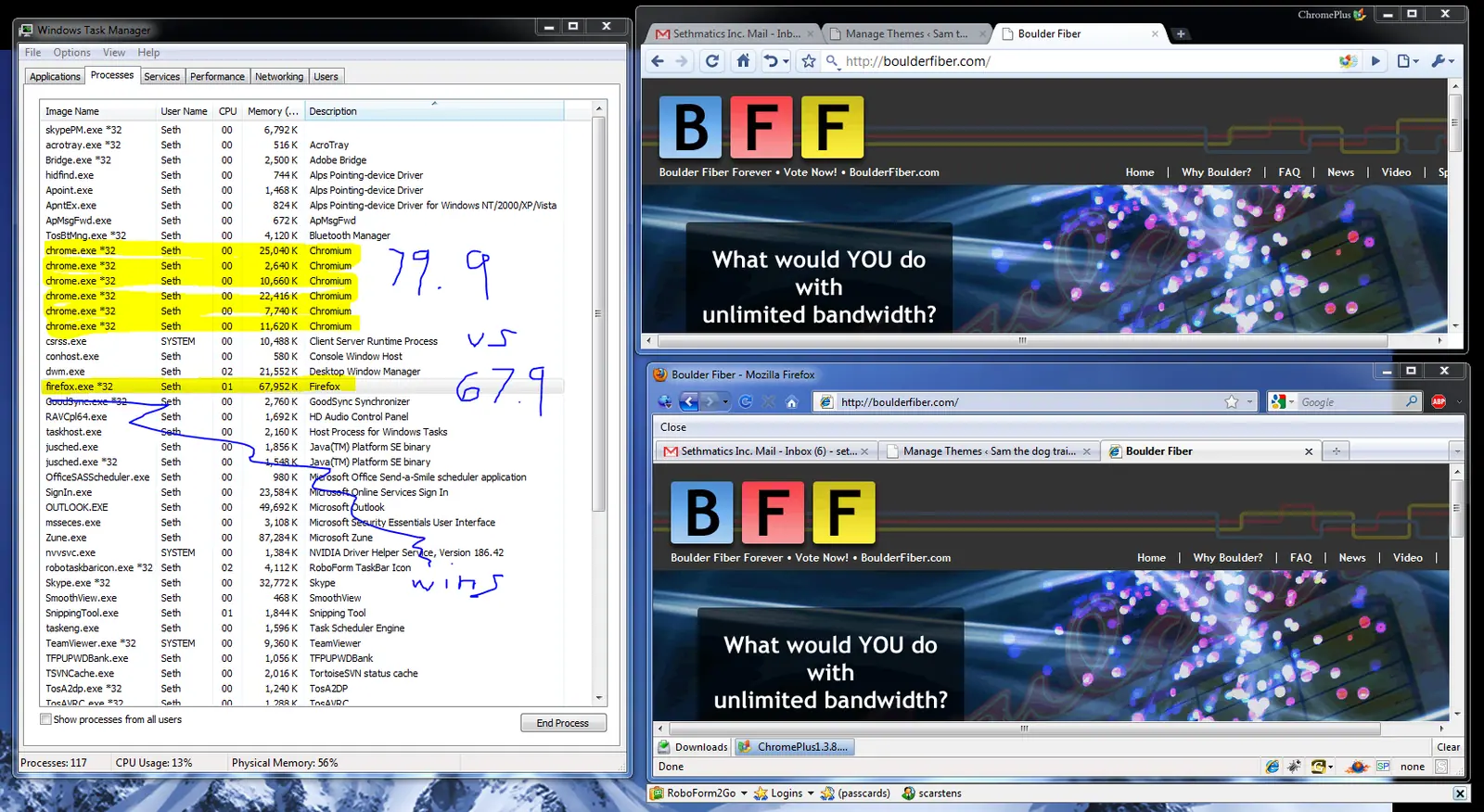Click Why Boulder? link in ChromePlus page
The width and height of the screenshot is (1484, 812).
pos(1216,172)
